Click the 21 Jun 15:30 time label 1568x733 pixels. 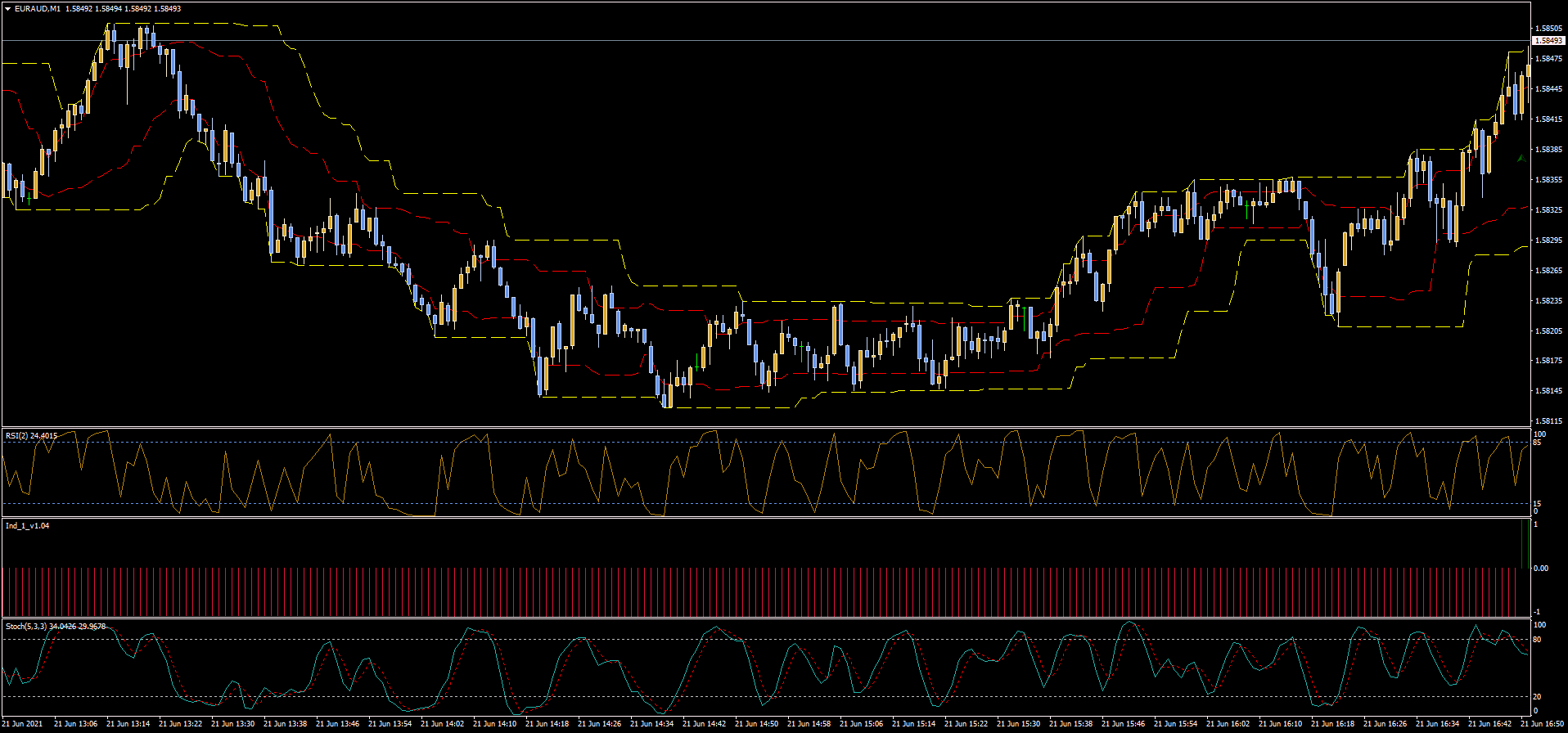(1019, 724)
